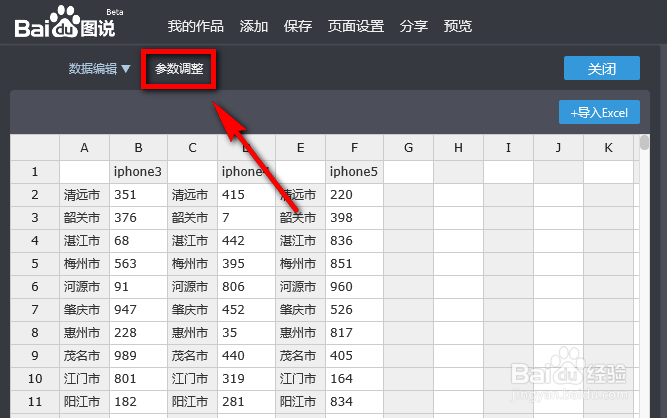The image size is (667, 418).
Task: Click 梅州市 cell in column E
Action: pyautogui.click(x=300, y=264)
